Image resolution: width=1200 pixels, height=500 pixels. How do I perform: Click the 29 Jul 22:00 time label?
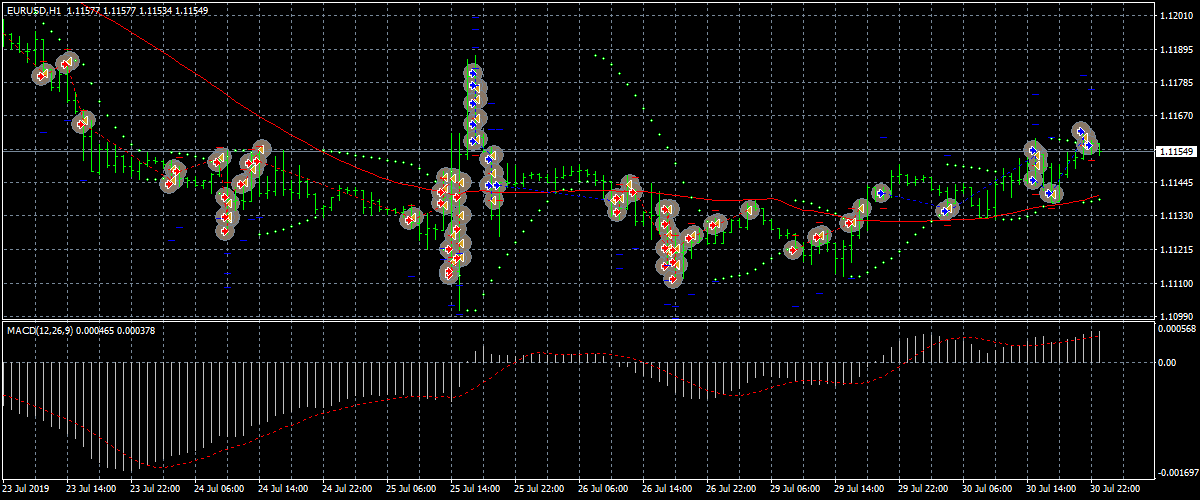(922, 490)
